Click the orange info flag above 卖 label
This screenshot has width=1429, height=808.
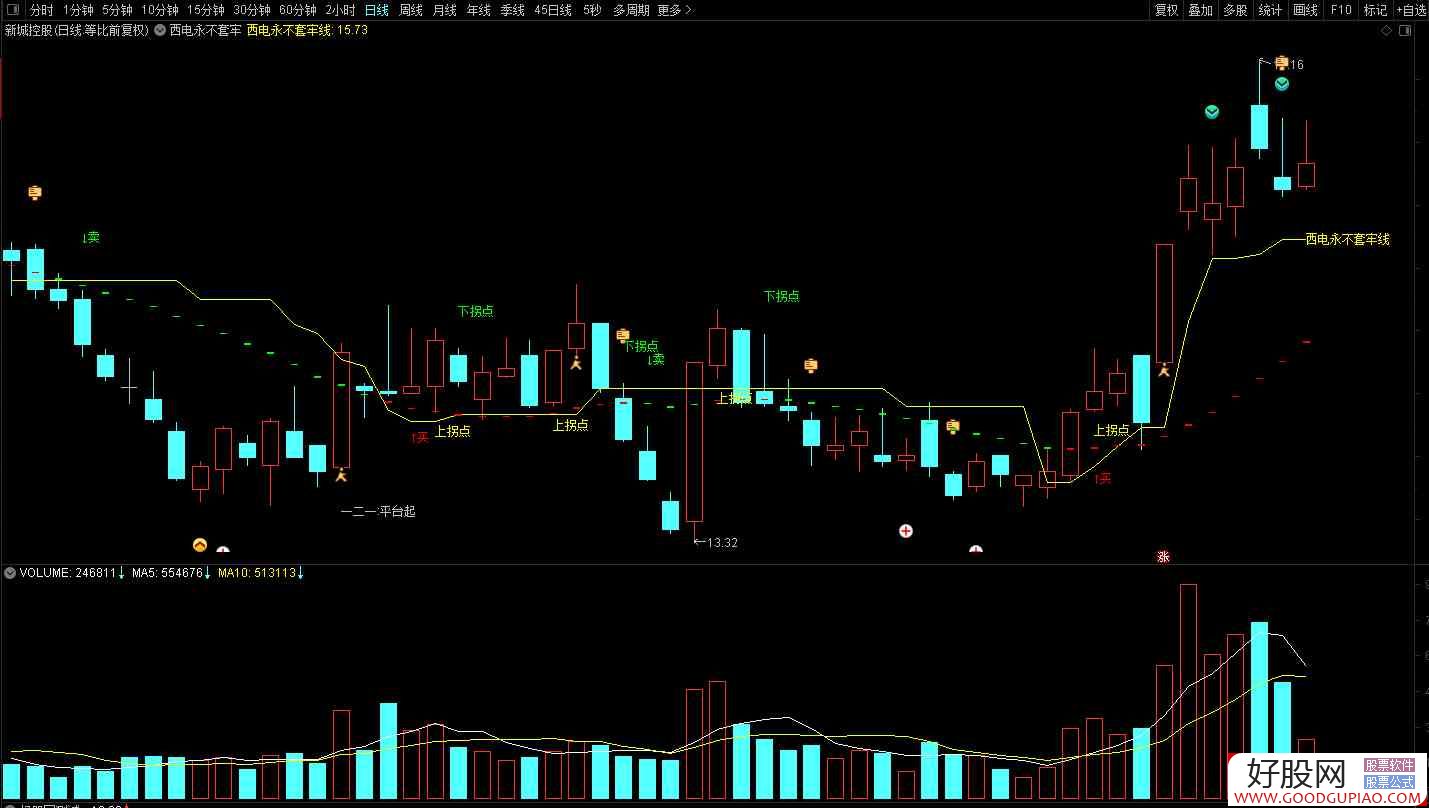(x=35, y=192)
